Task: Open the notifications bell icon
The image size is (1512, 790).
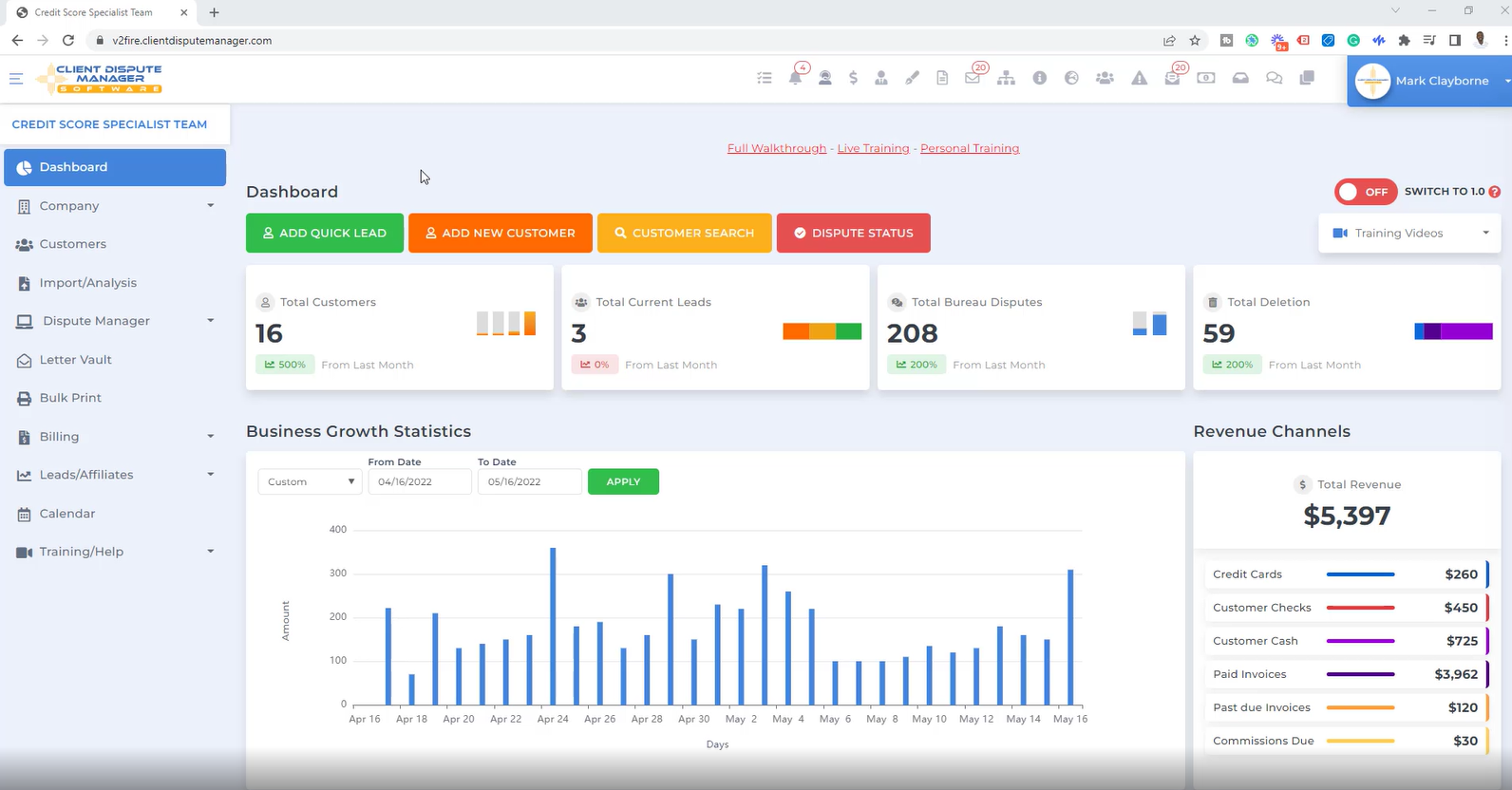Action: pos(795,79)
